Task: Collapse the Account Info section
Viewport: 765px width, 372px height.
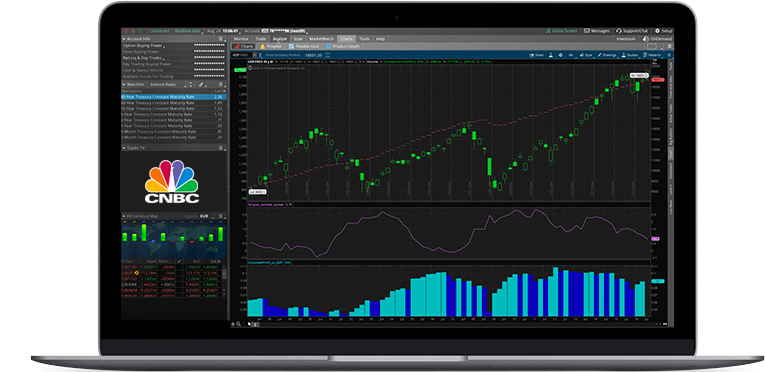Action: click(124, 39)
